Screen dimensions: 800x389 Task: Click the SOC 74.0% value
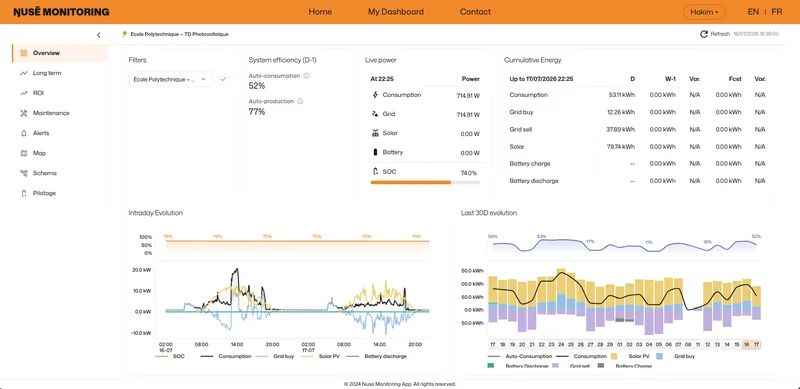tap(468, 173)
